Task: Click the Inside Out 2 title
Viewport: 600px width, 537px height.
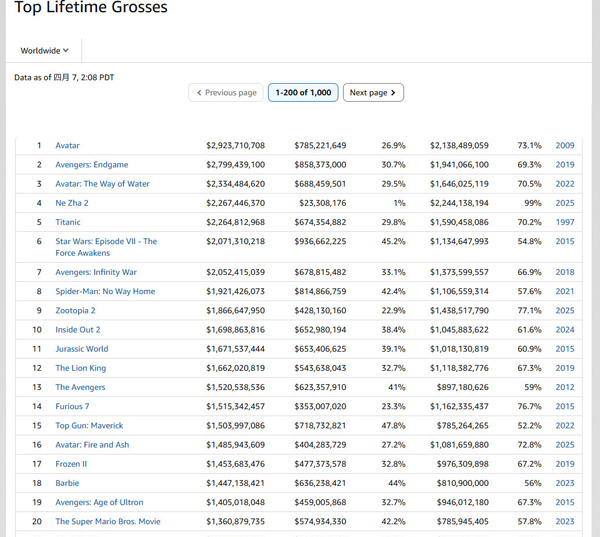Action: tap(78, 330)
